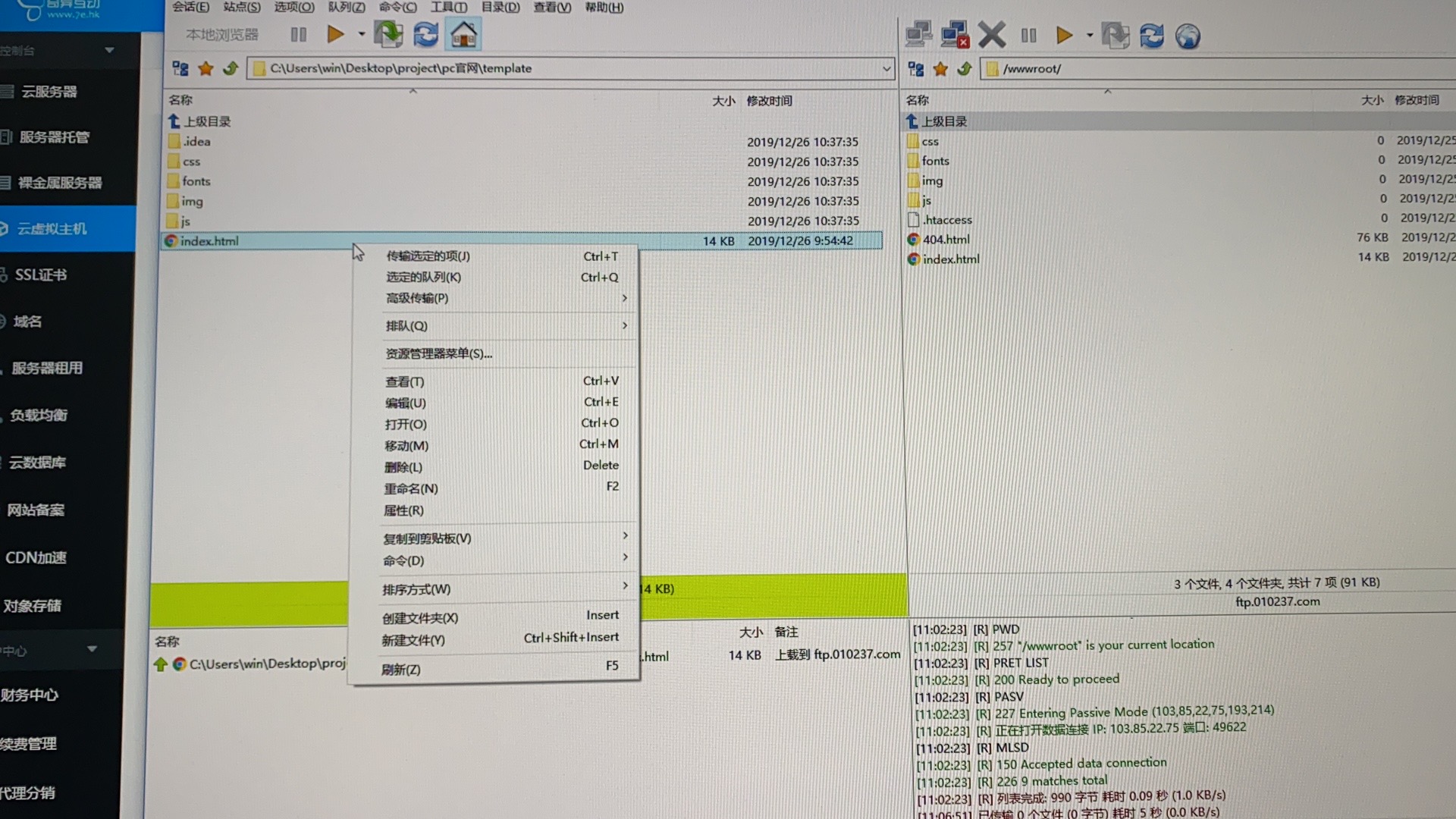Click the remote pane black X abort icon

(991, 36)
